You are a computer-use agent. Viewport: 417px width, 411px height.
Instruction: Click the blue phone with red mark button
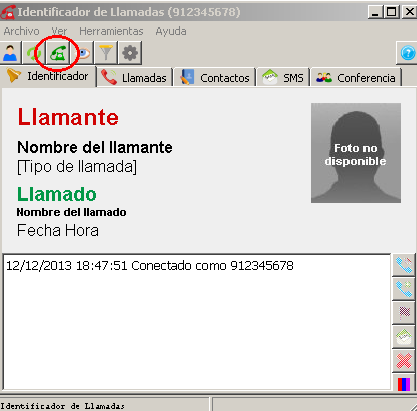click(404, 265)
